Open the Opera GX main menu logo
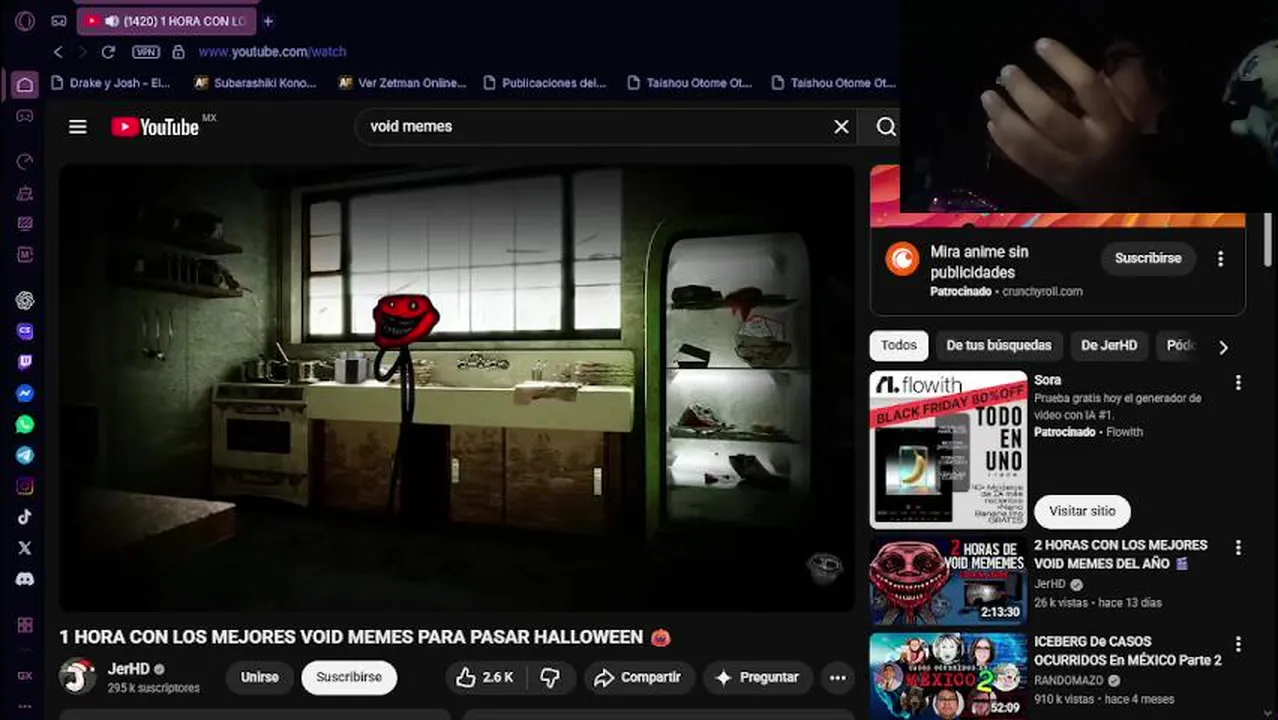 point(25,21)
